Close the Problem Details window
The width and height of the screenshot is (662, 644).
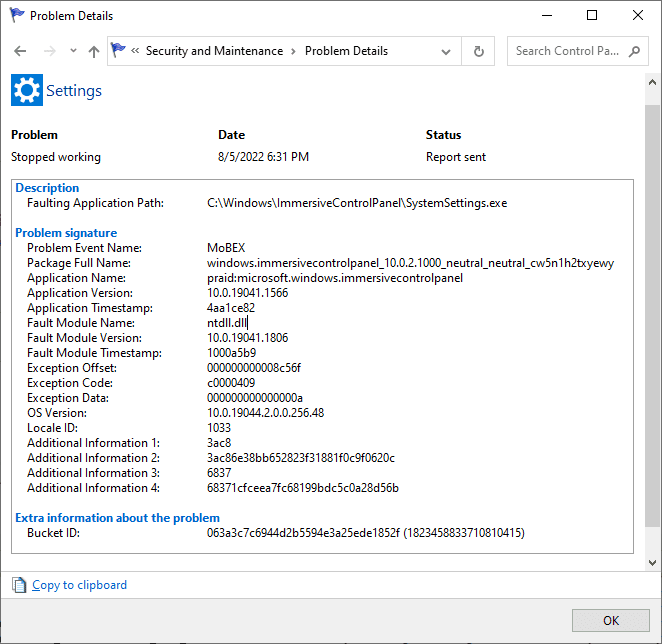click(638, 16)
